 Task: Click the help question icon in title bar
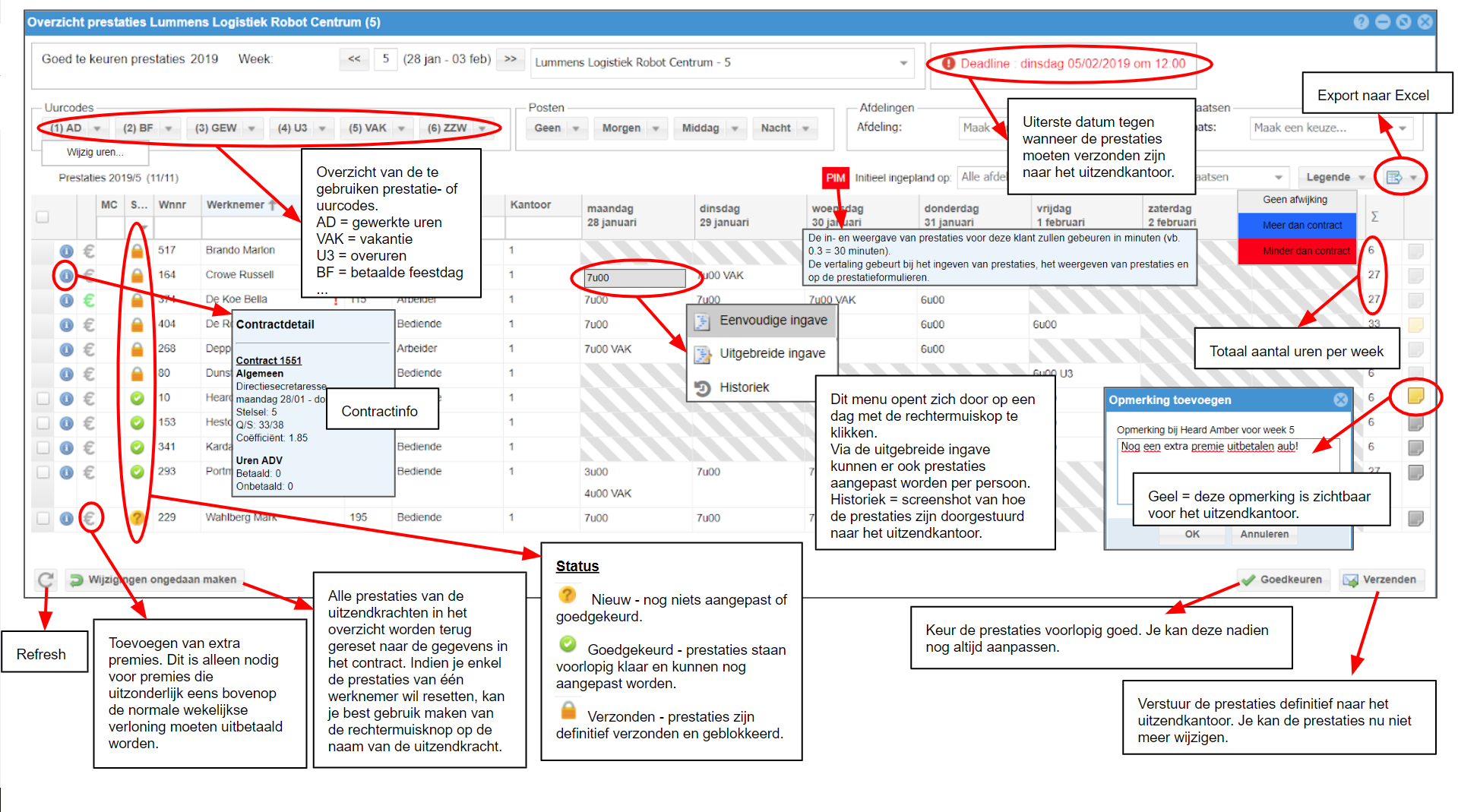pyautogui.click(x=1361, y=22)
